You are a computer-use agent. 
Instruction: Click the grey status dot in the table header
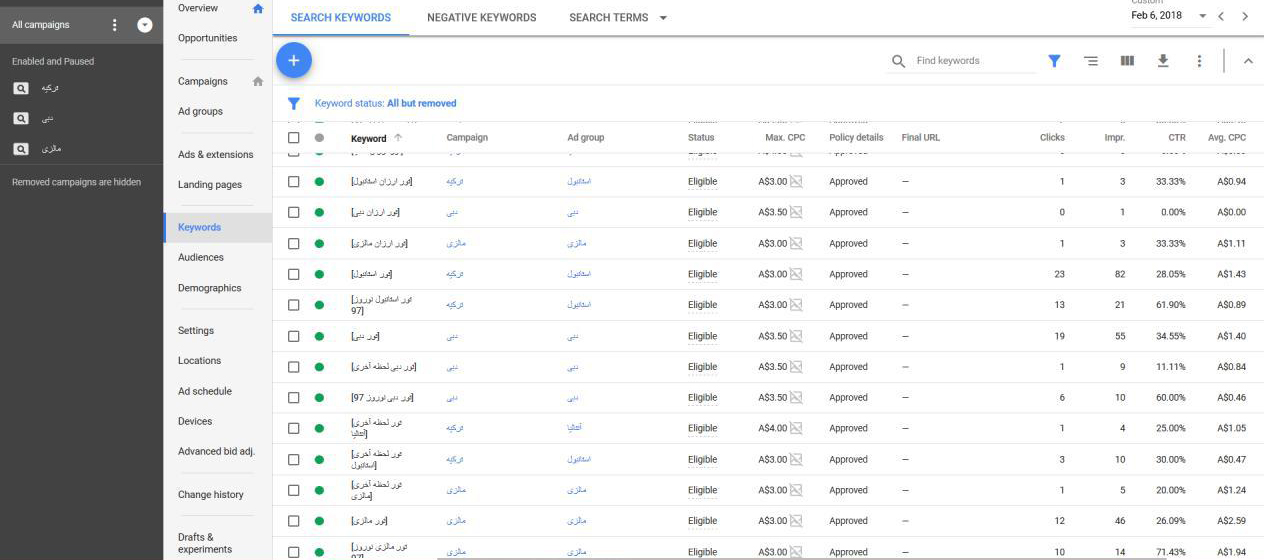319,138
